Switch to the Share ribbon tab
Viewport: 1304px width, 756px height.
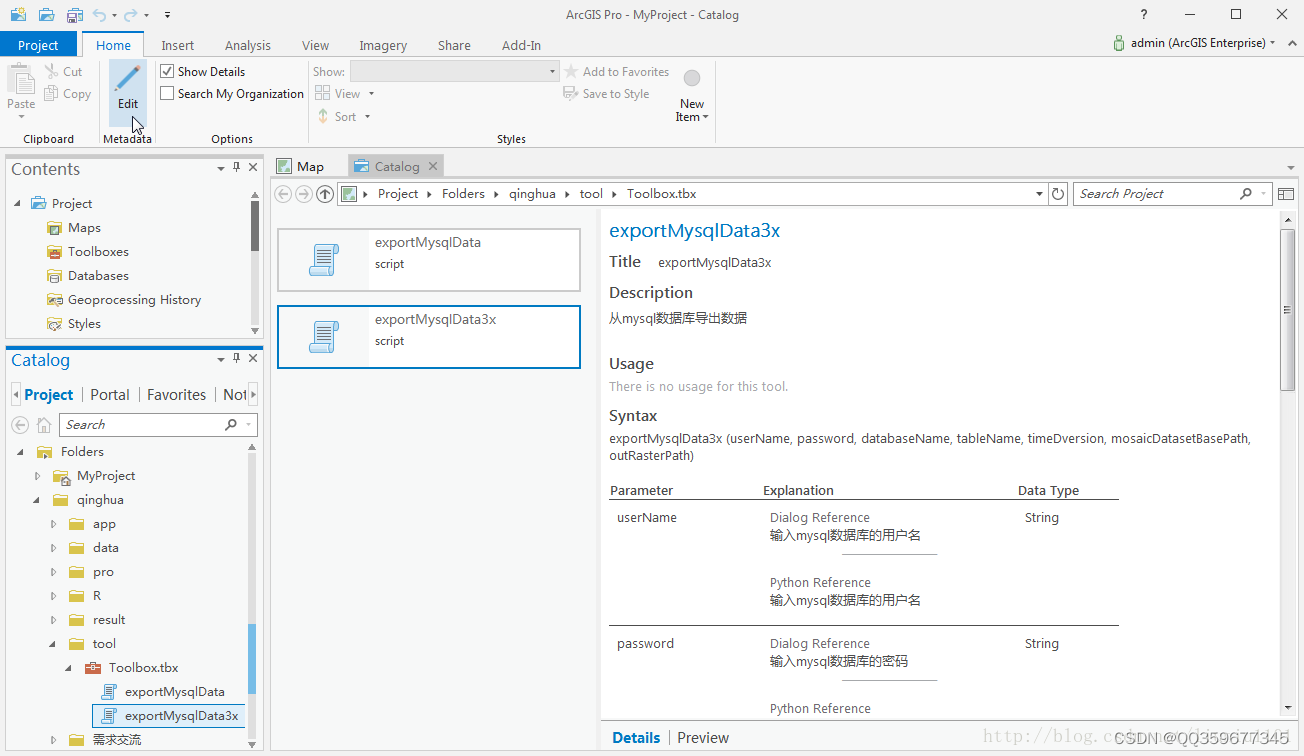454,45
